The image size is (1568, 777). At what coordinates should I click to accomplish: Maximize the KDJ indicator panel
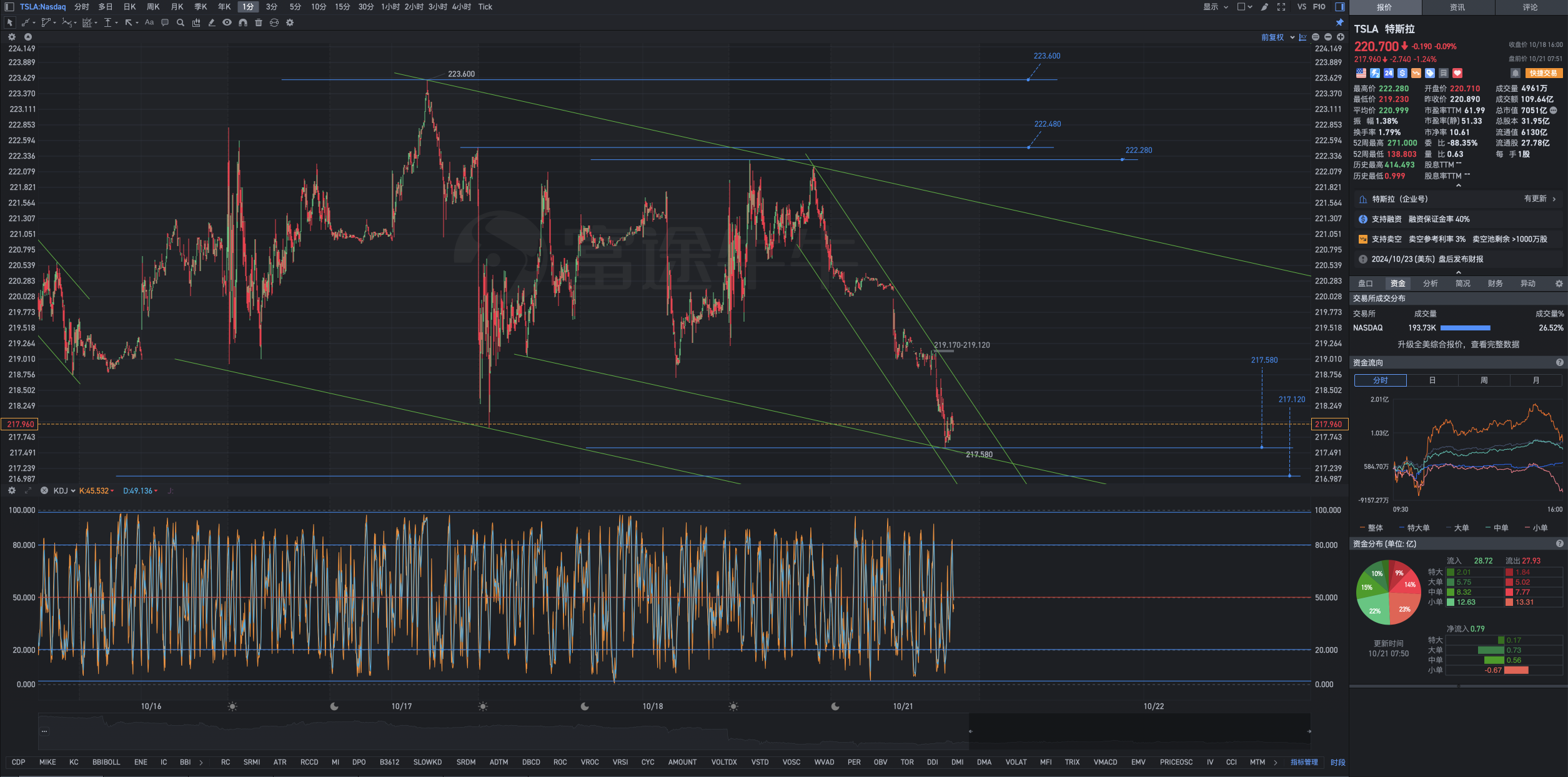(x=27, y=491)
